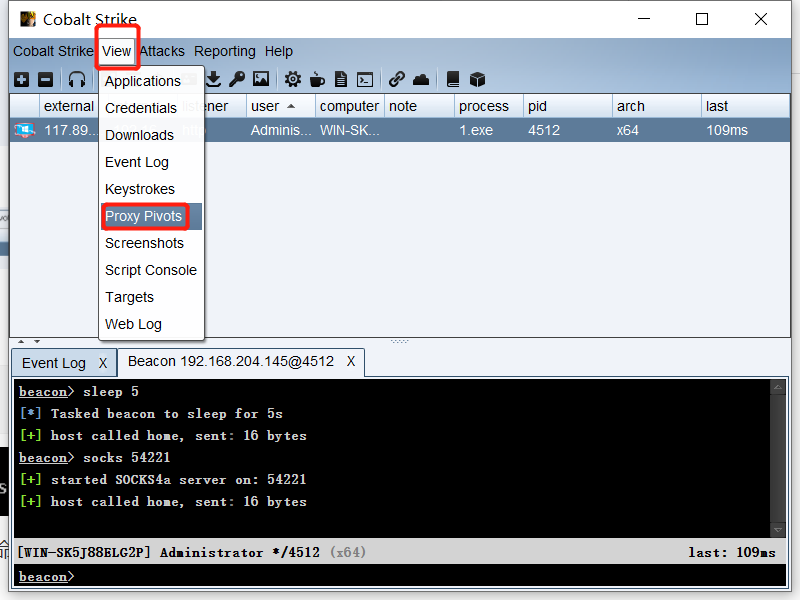Viewport: 800px width, 600px height.
Task: Open the Reporting menu
Action: [224, 52]
